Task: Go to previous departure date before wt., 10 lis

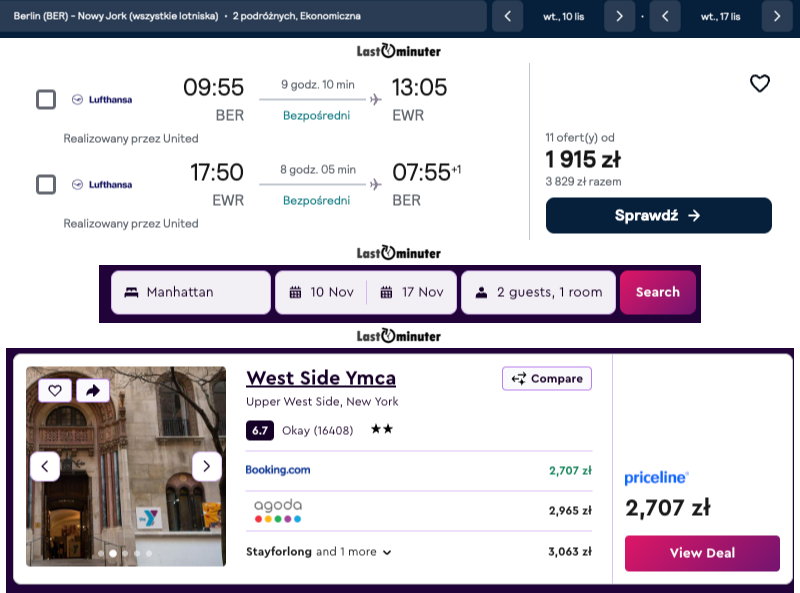Action: click(507, 16)
